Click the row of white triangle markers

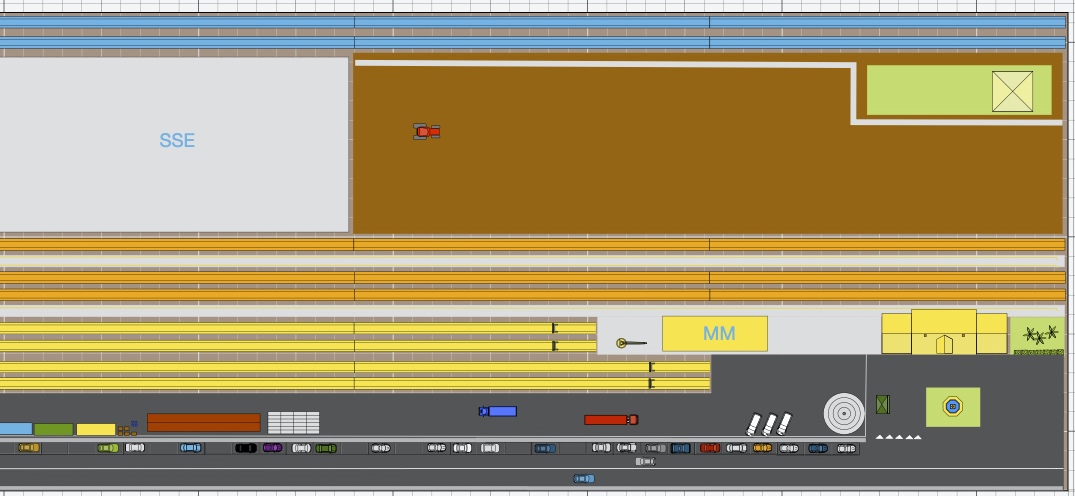tap(898, 437)
